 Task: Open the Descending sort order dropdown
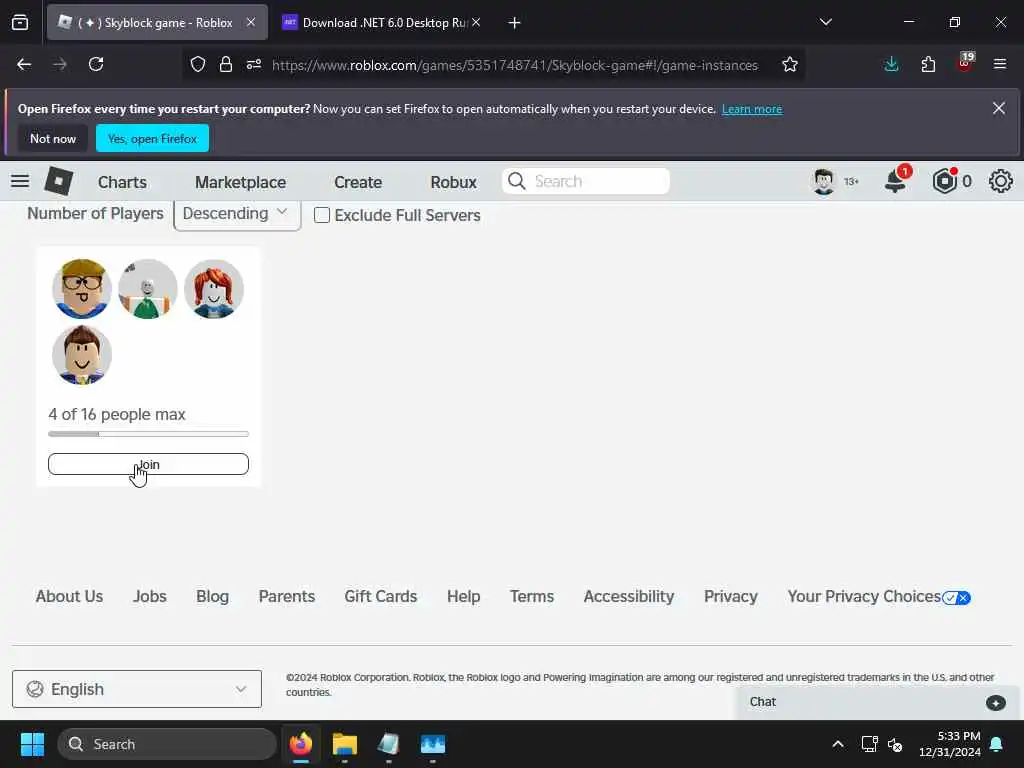237,214
